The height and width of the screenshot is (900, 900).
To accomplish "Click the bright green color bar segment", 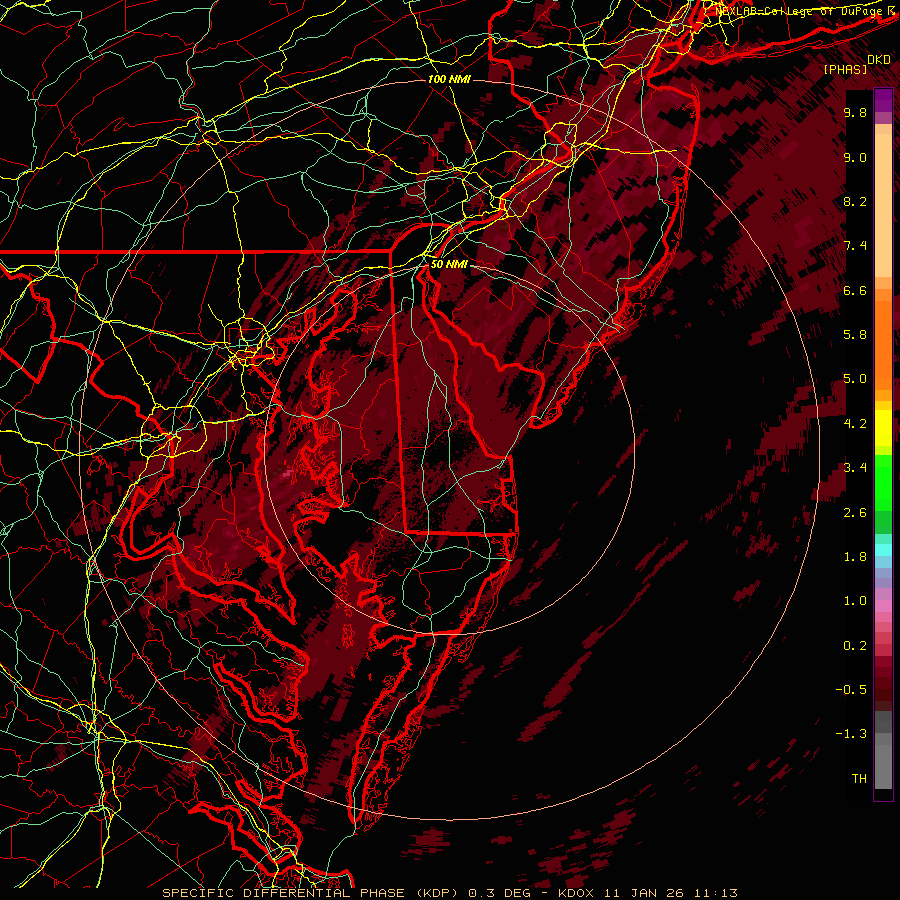I will pyautogui.click(x=883, y=485).
